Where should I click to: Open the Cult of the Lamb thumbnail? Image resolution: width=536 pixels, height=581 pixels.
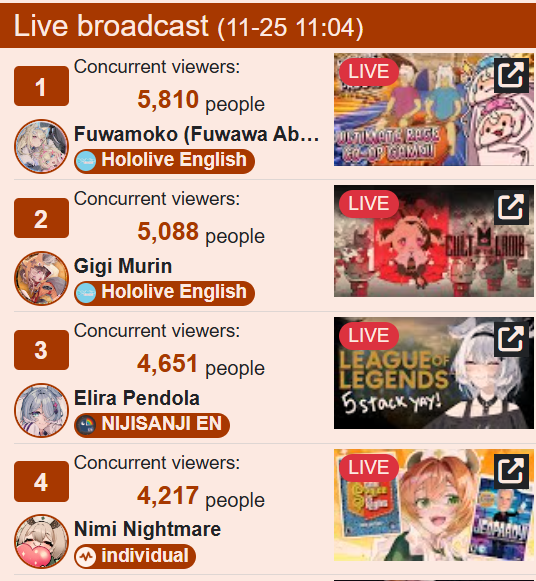(x=434, y=241)
